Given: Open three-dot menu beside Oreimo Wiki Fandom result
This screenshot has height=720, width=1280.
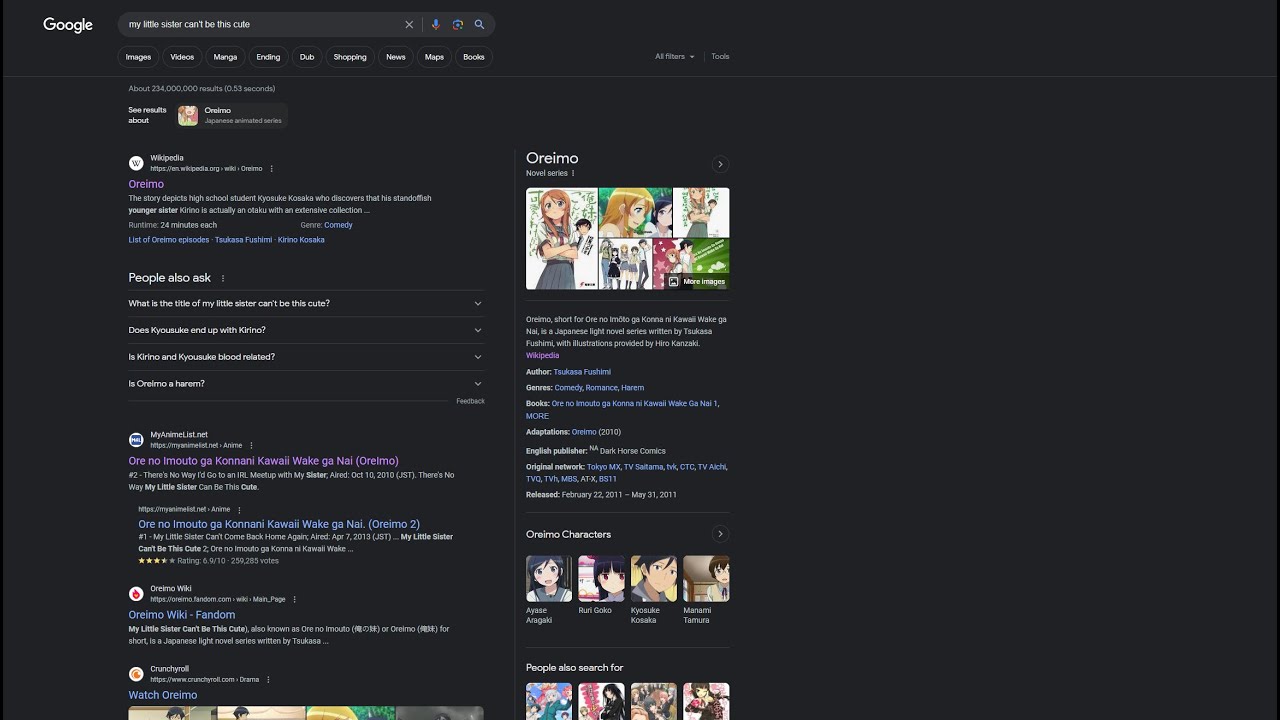Looking at the screenshot, I should [x=294, y=600].
